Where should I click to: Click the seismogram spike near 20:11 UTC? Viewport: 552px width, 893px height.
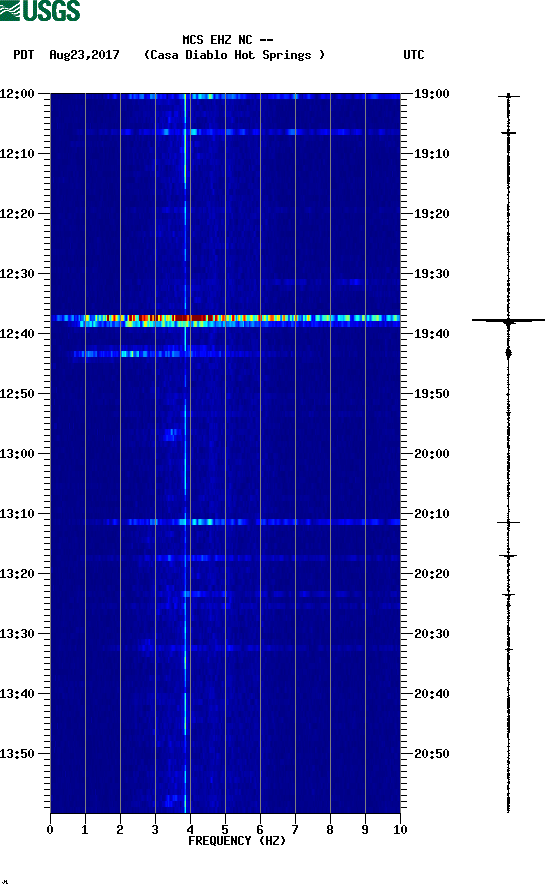508,522
